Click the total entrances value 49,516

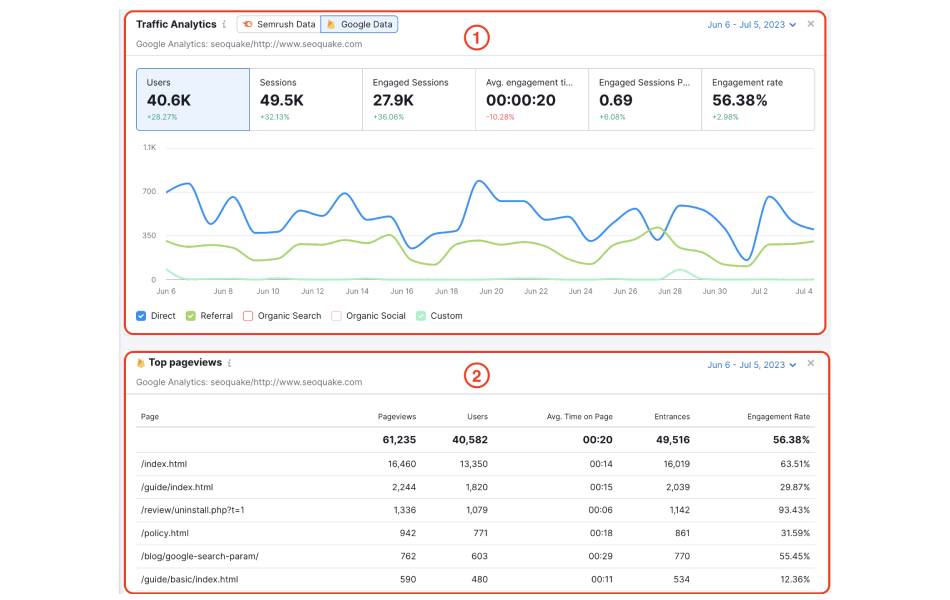point(673,440)
